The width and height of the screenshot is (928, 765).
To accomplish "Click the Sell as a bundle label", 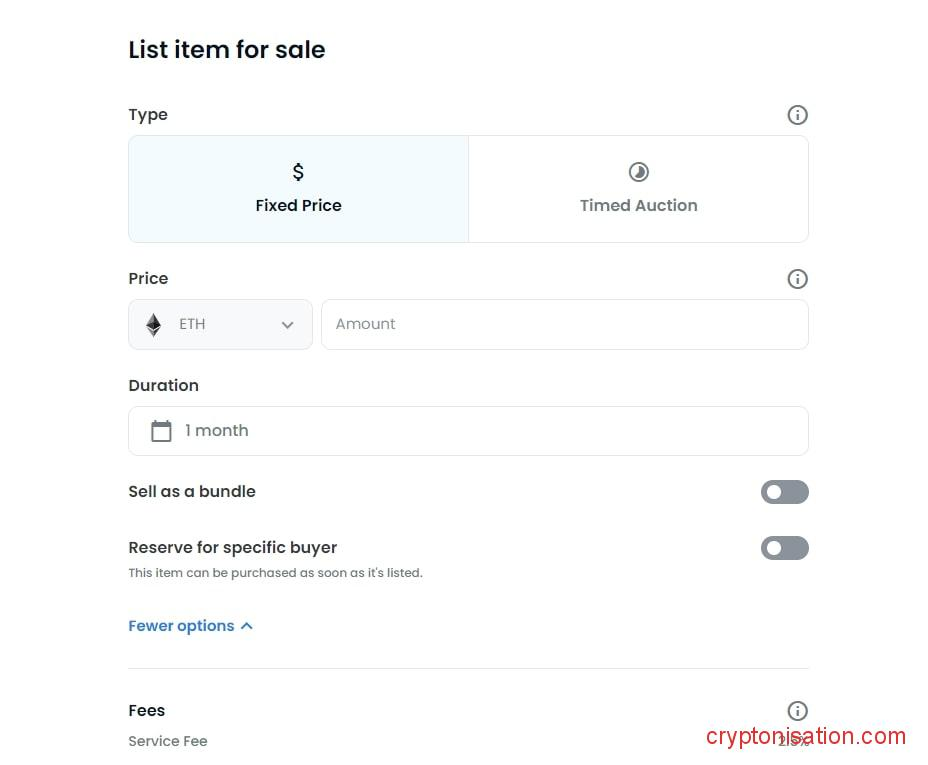I will [x=192, y=491].
